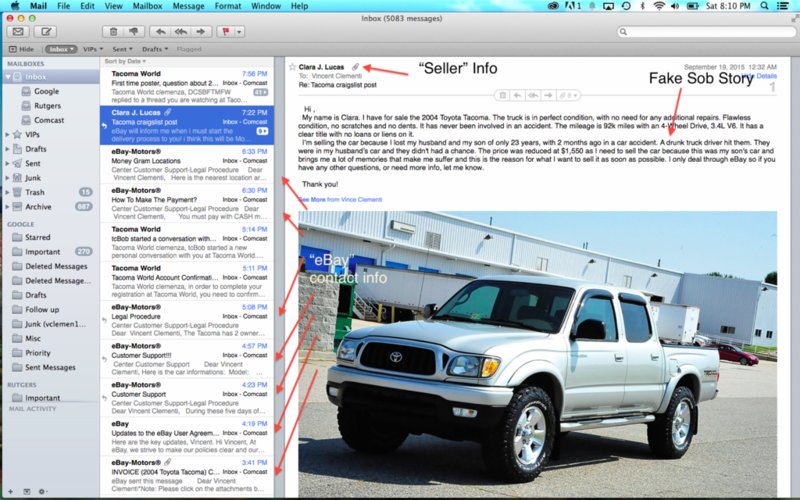Open the Mailbox menu
Screen dimensions: 800x500
(x=147, y=6)
